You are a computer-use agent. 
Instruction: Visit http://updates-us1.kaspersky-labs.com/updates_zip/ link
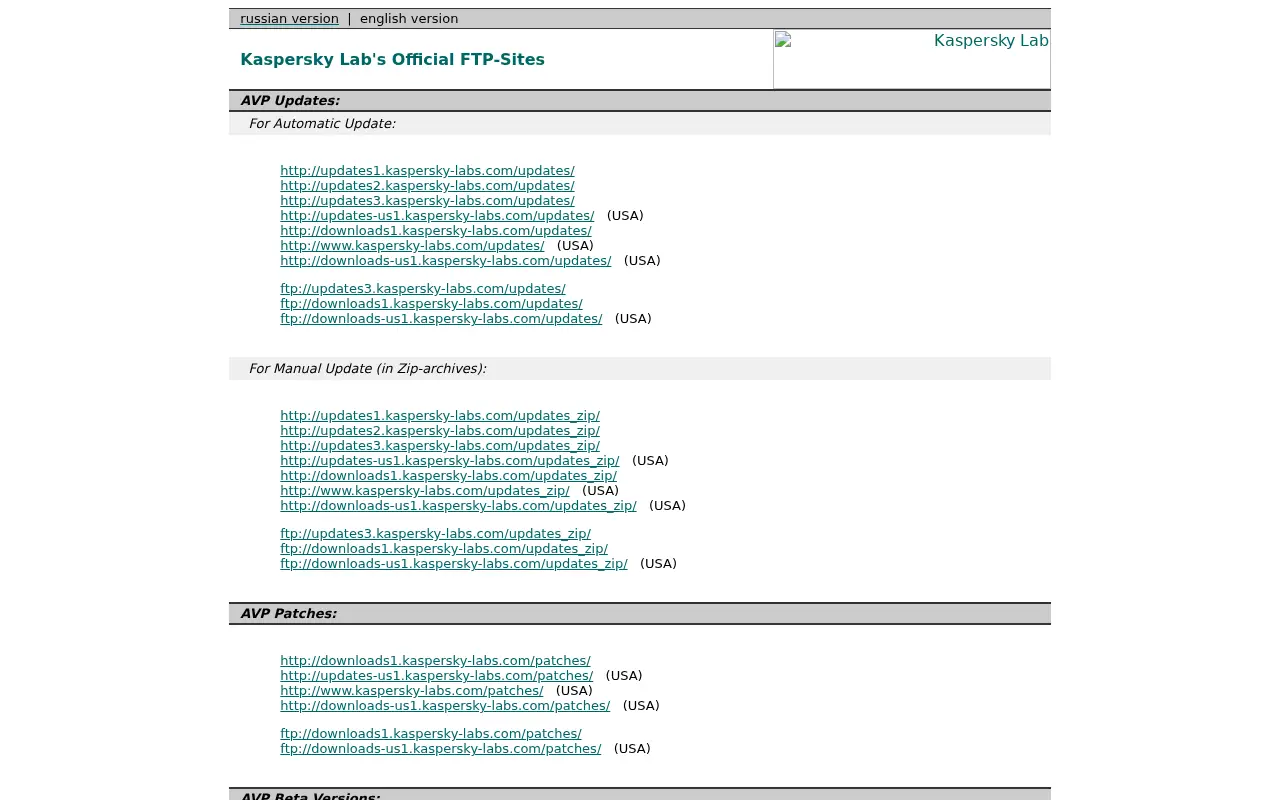point(450,461)
